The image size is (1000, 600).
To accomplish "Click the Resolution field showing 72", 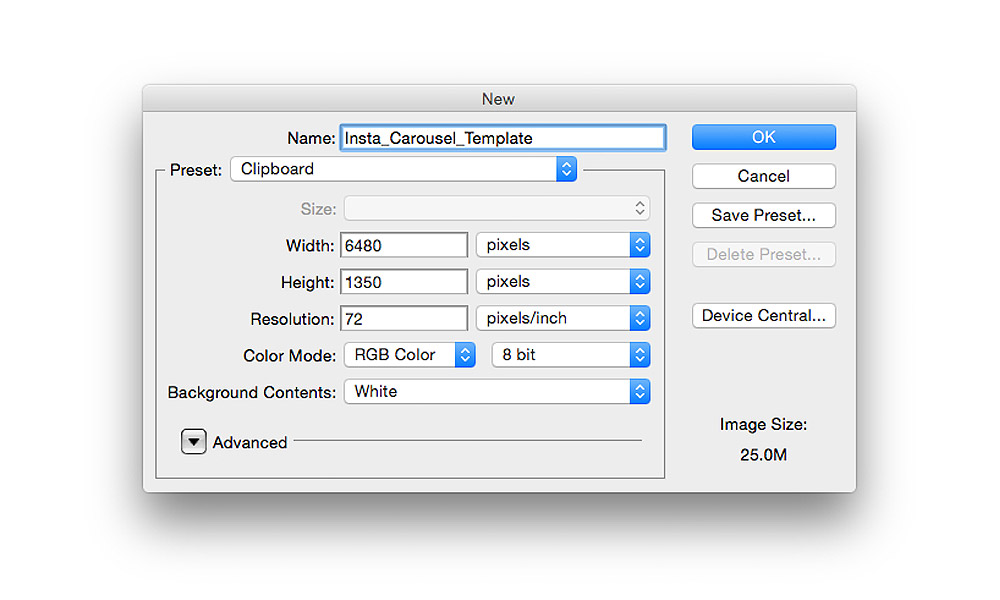I will coord(404,319).
